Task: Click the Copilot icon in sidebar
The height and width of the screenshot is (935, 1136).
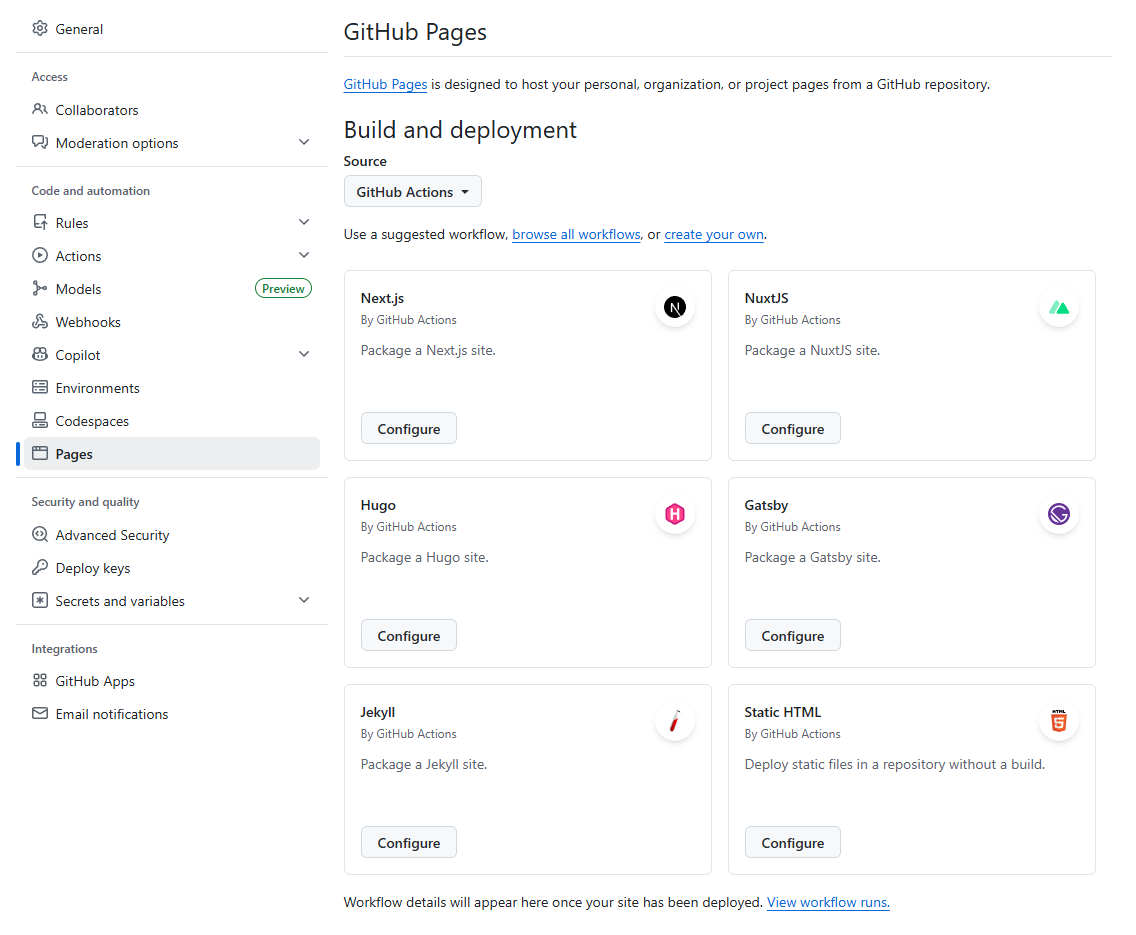Action: click(40, 354)
